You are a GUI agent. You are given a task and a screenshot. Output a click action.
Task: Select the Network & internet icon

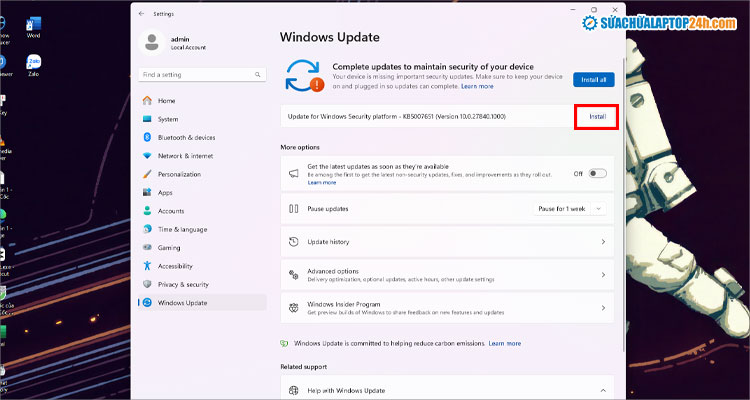click(x=148, y=156)
